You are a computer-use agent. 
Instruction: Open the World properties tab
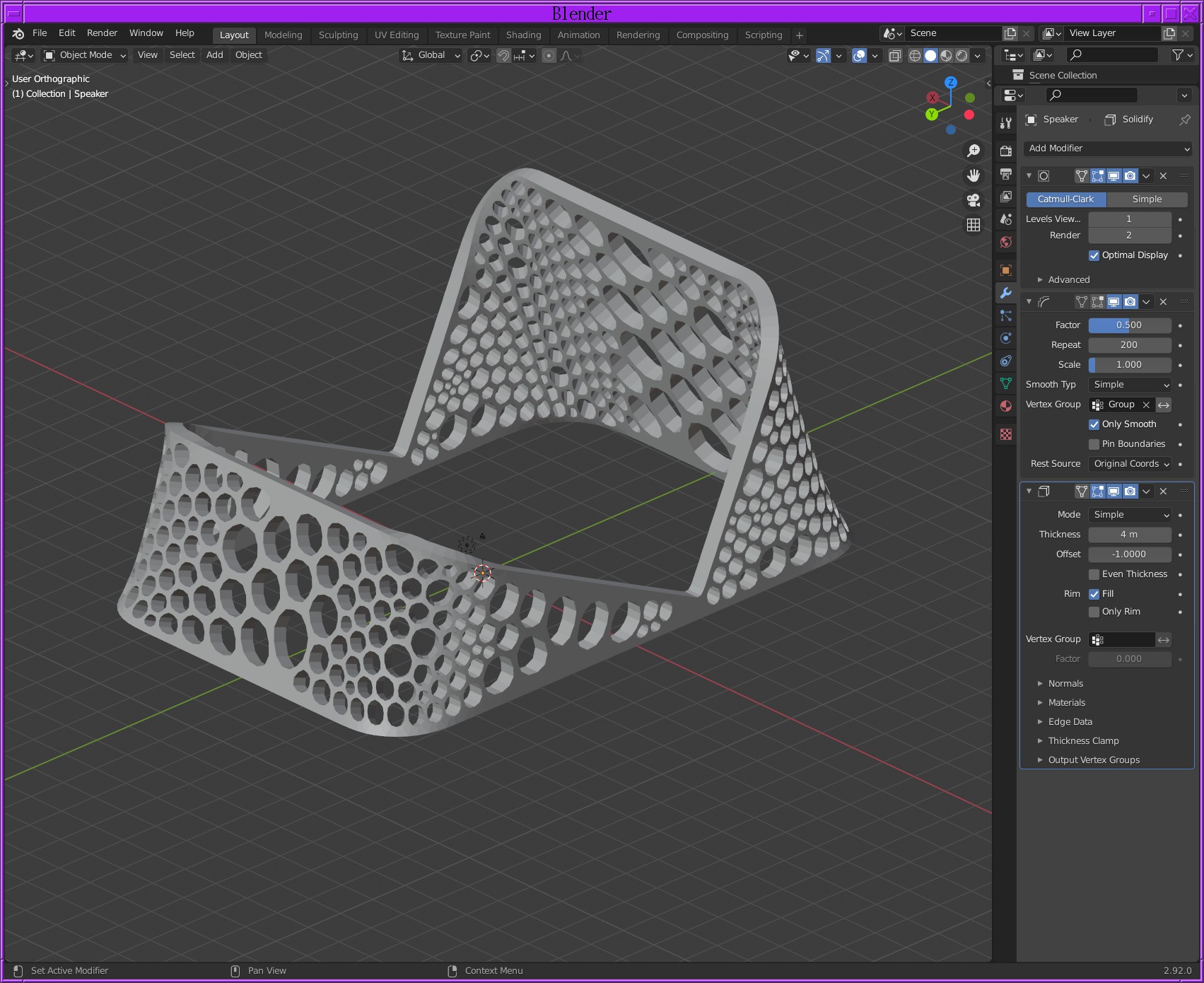point(1005,242)
